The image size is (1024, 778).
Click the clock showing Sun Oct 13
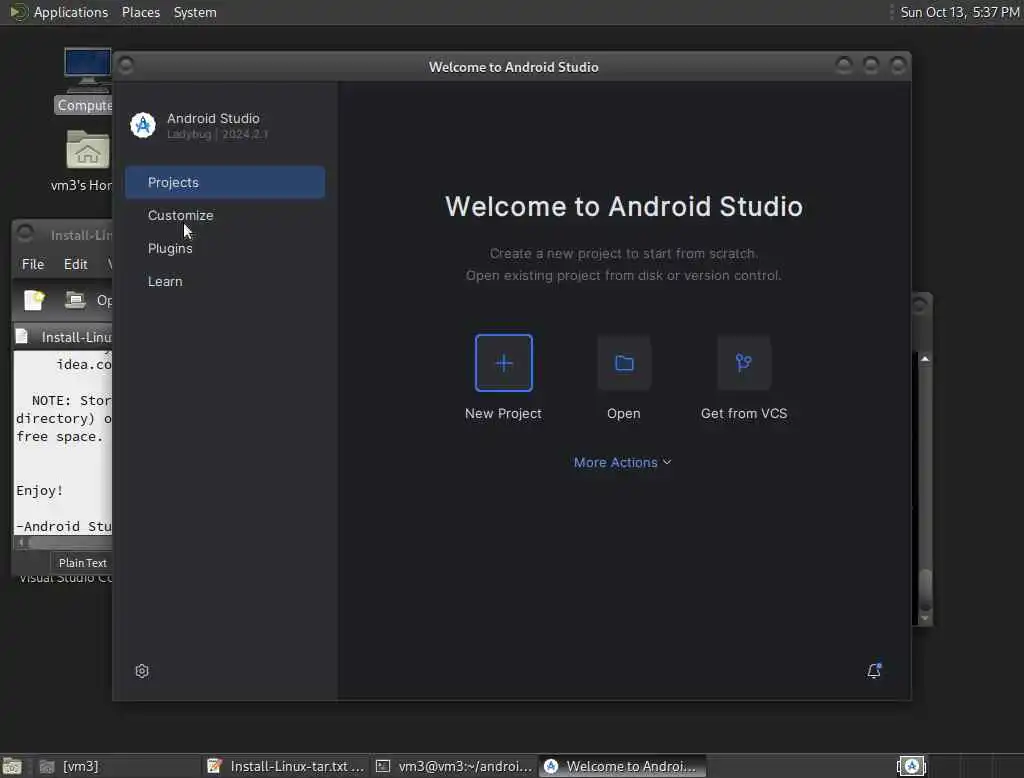click(x=959, y=12)
